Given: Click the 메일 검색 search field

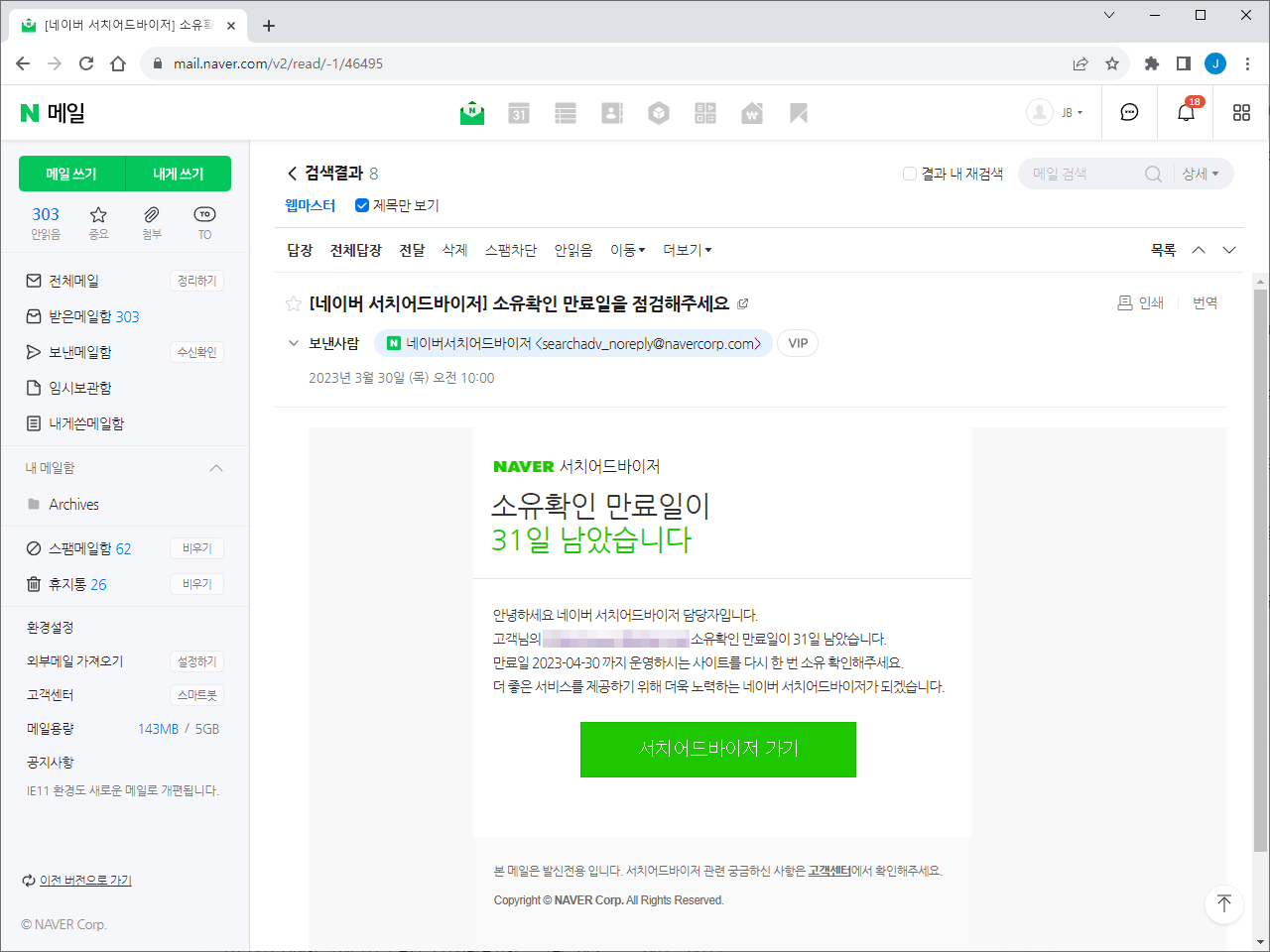Looking at the screenshot, I should 1085,174.
